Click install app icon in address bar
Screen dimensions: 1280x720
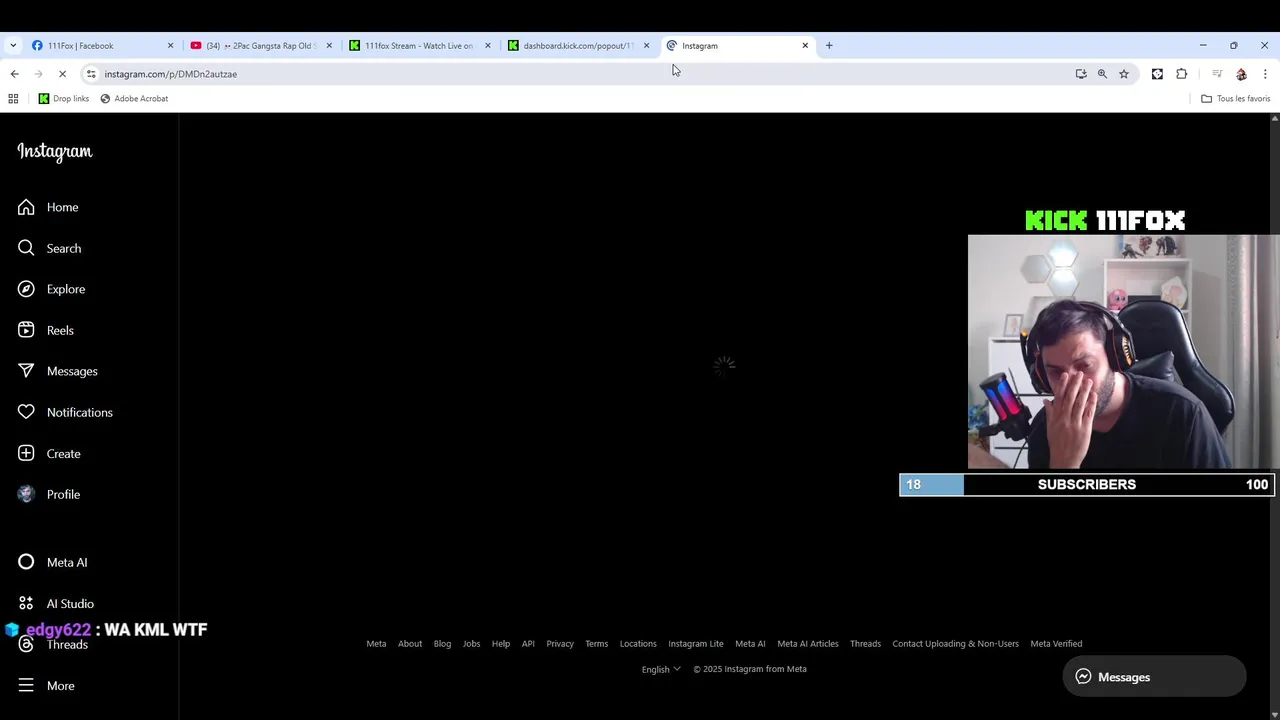pyautogui.click(x=1081, y=74)
